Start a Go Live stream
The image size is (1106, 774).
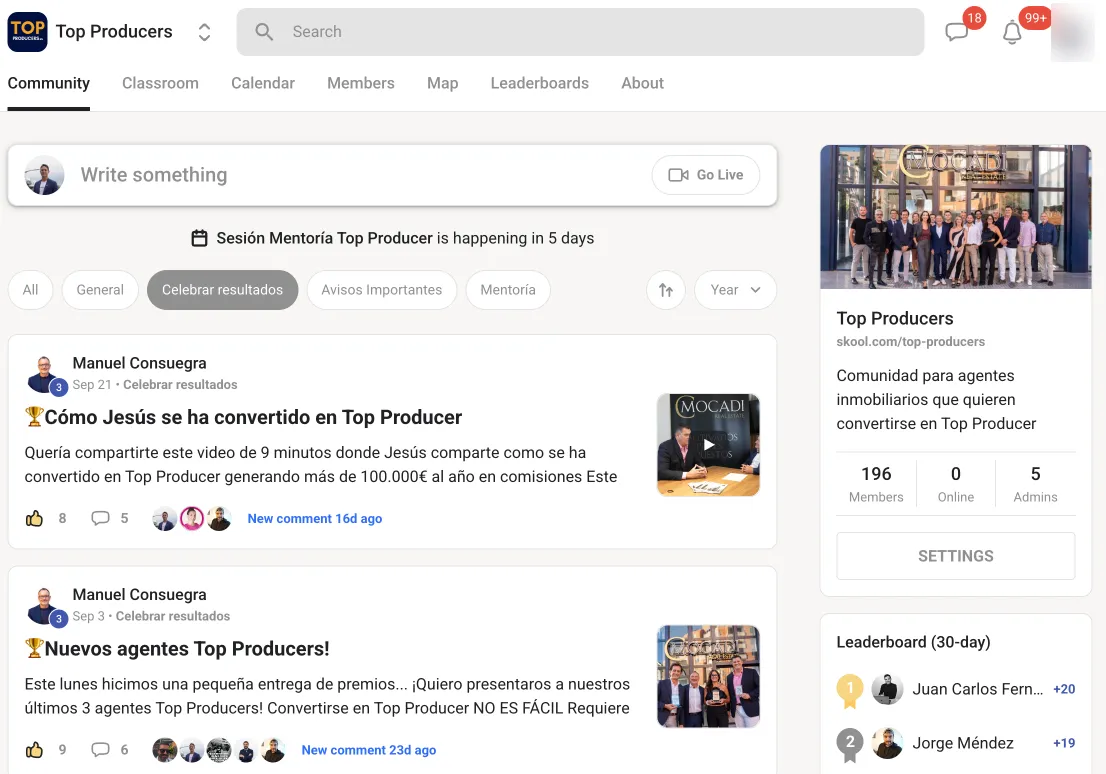tap(705, 175)
